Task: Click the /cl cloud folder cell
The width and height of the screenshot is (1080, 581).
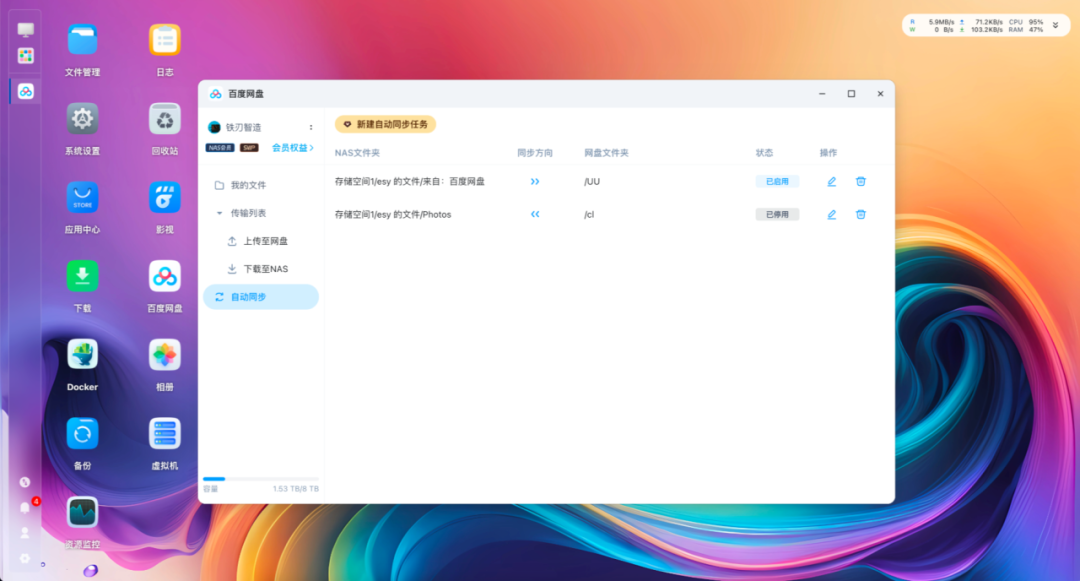Action: (x=589, y=215)
